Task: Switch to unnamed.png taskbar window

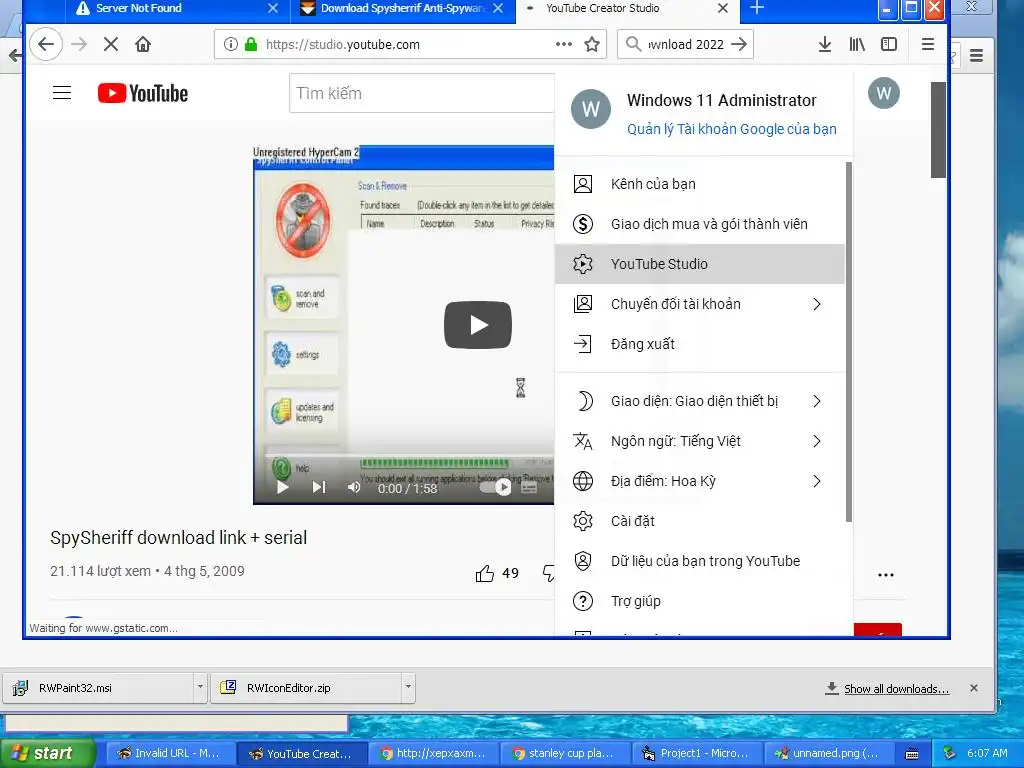Action: pyautogui.click(x=828, y=753)
